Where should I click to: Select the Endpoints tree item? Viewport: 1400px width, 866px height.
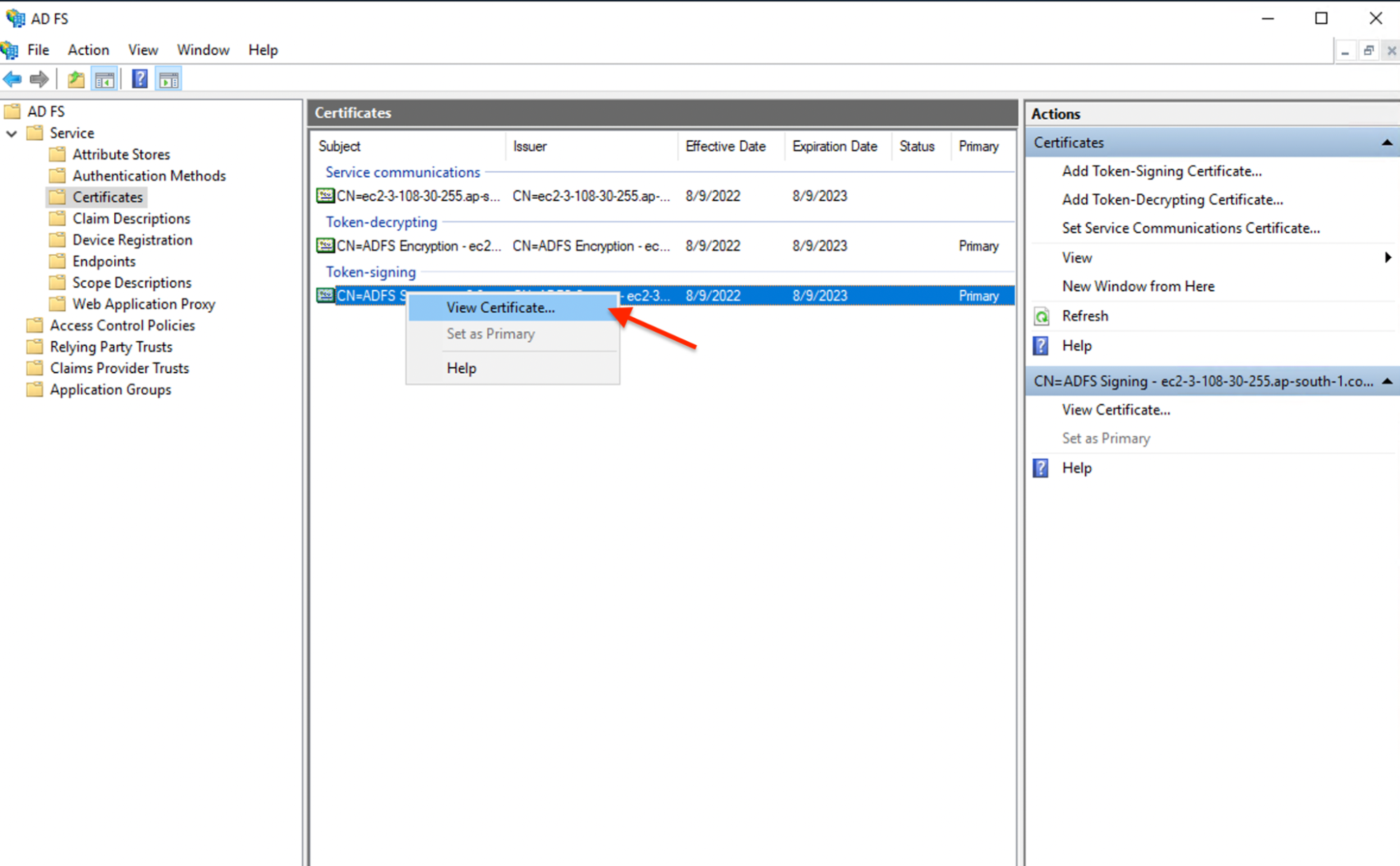point(104,262)
